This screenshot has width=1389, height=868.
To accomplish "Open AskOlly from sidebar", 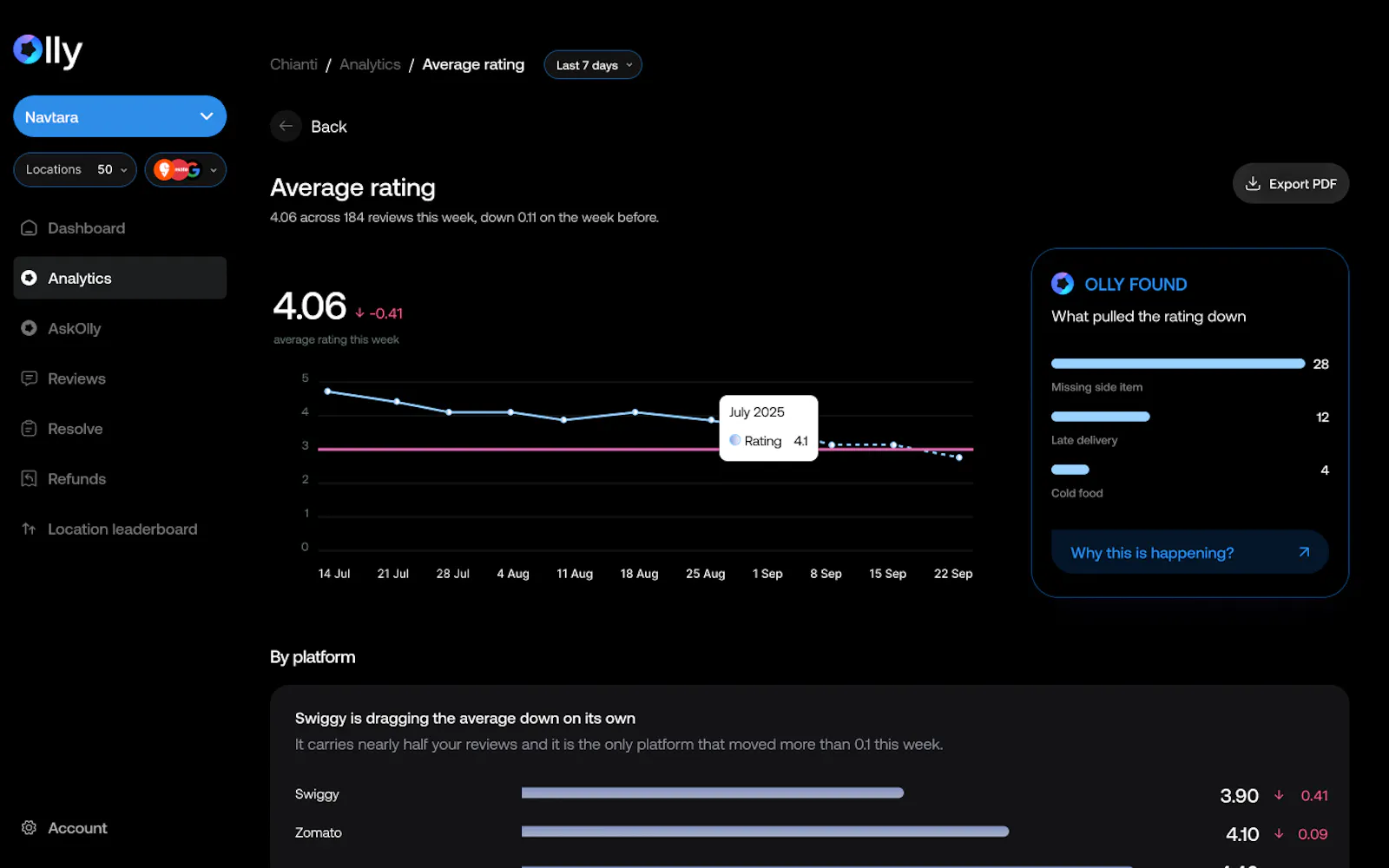I will click(120, 328).
